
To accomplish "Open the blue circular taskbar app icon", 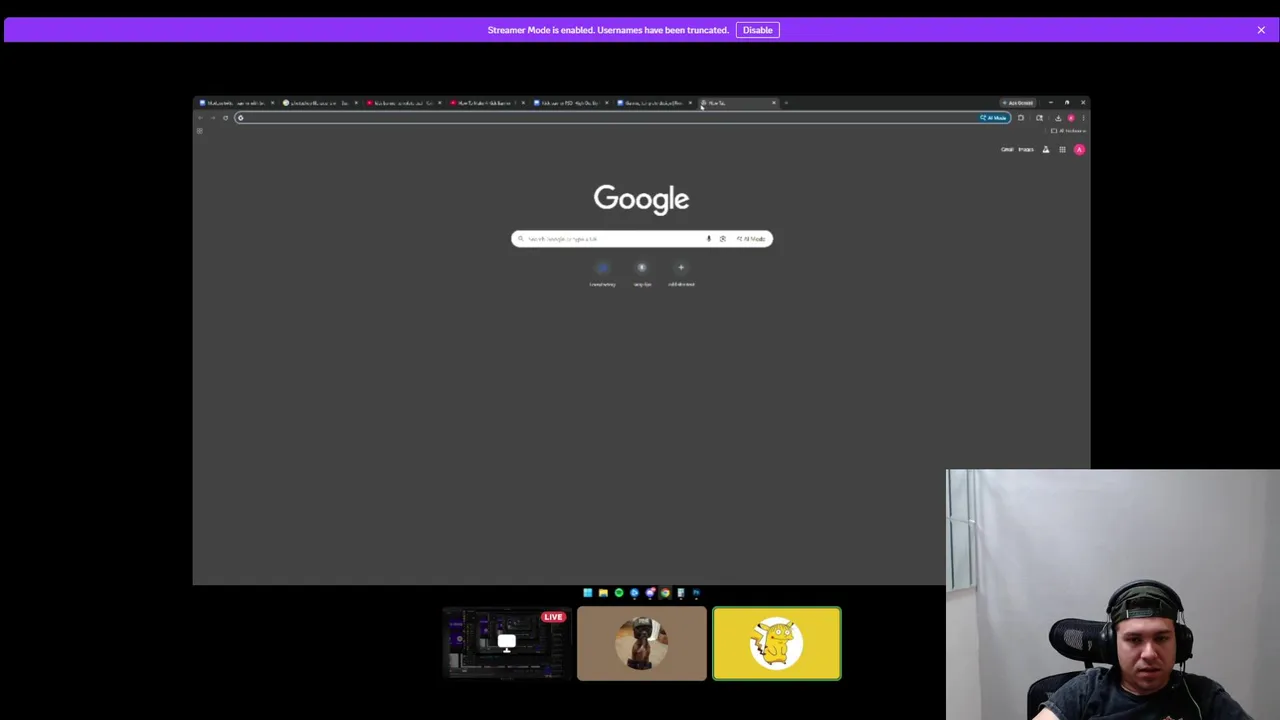I will pyautogui.click(x=634, y=593).
